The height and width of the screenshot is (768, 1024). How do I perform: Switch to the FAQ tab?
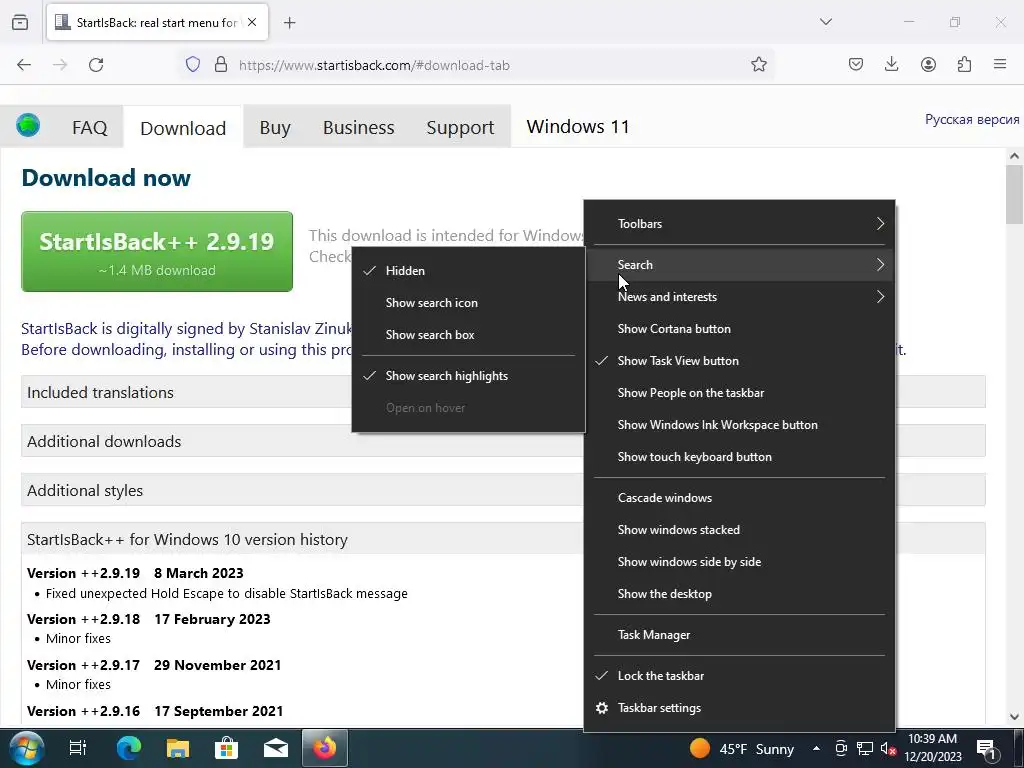89,127
